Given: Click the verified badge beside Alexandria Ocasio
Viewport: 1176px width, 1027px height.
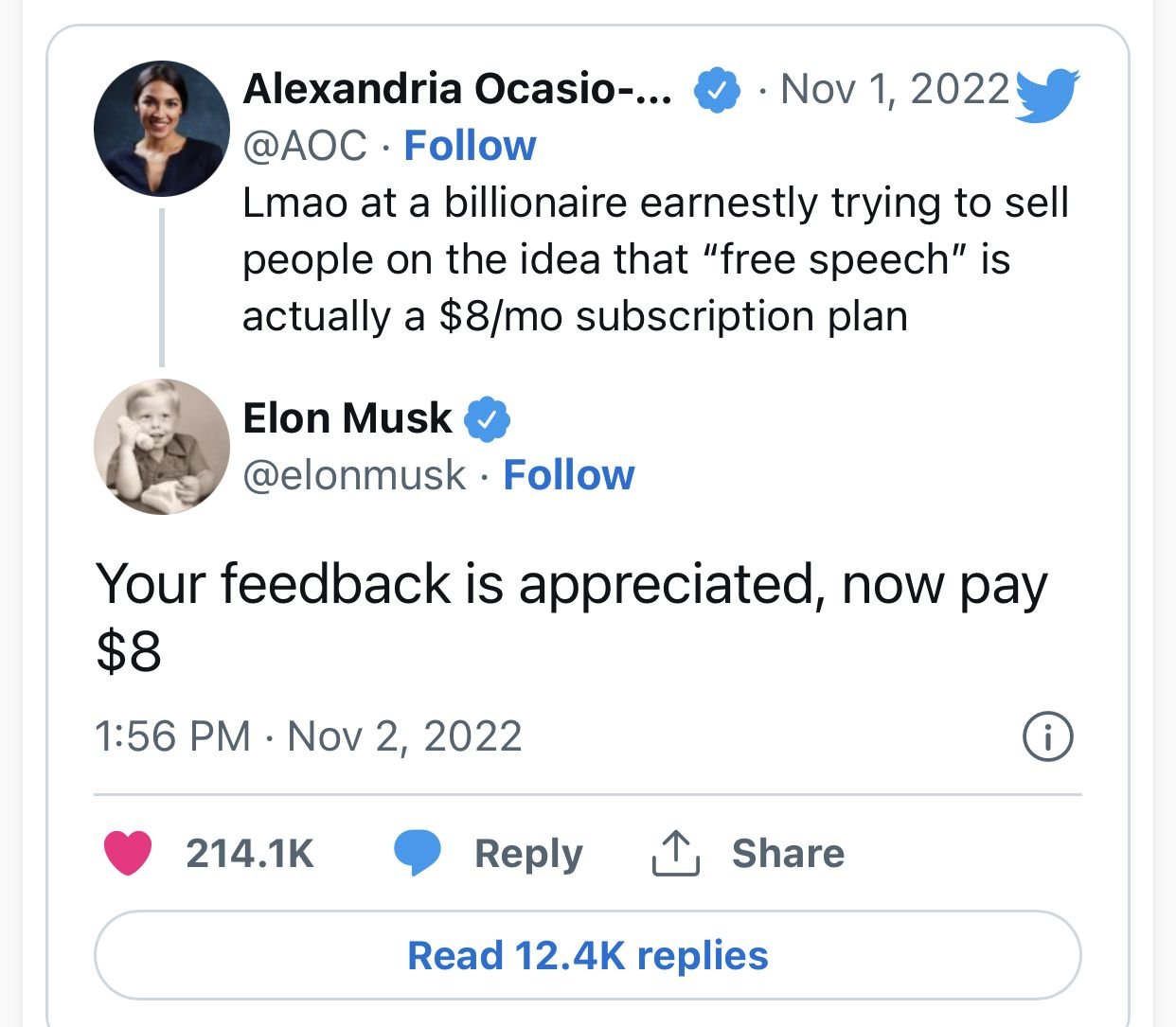Looking at the screenshot, I should [718, 91].
